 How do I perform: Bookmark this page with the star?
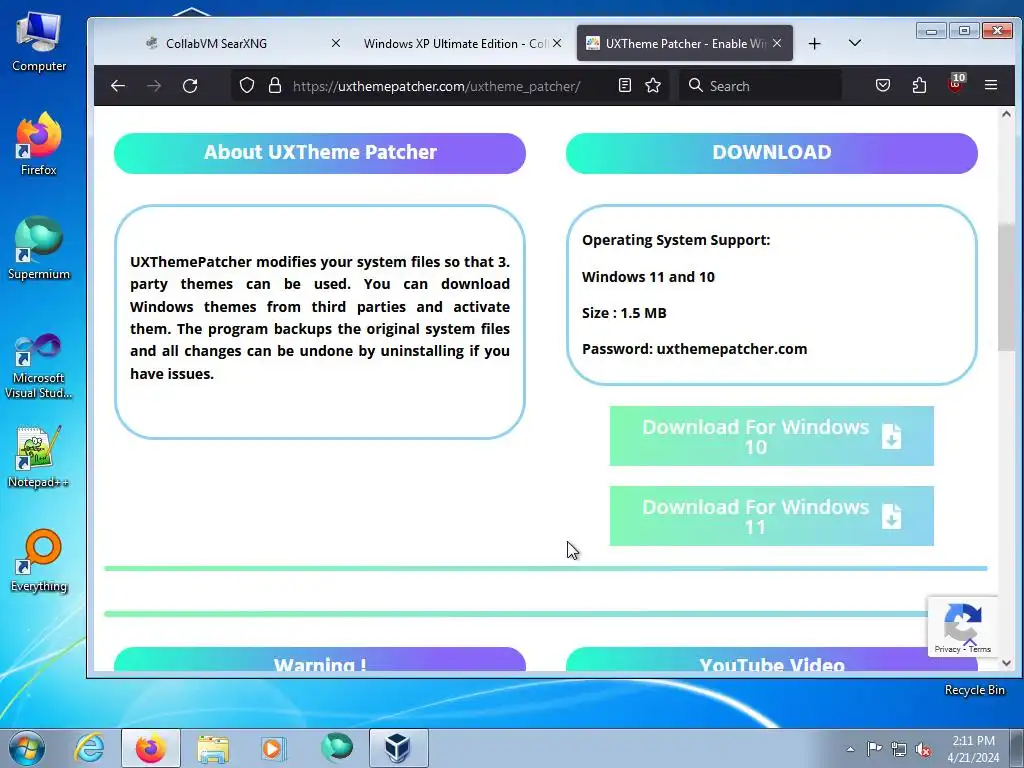coord(653,86)
